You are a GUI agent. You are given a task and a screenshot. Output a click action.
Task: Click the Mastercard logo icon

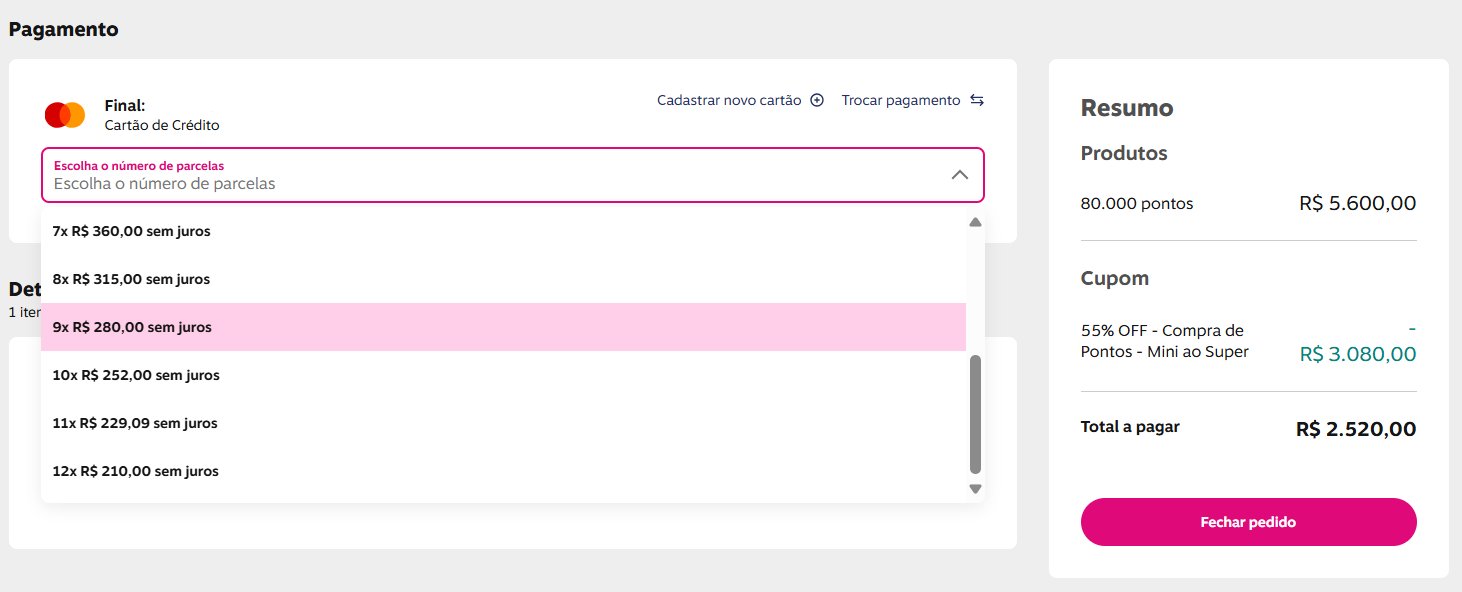tap(65, 115)
